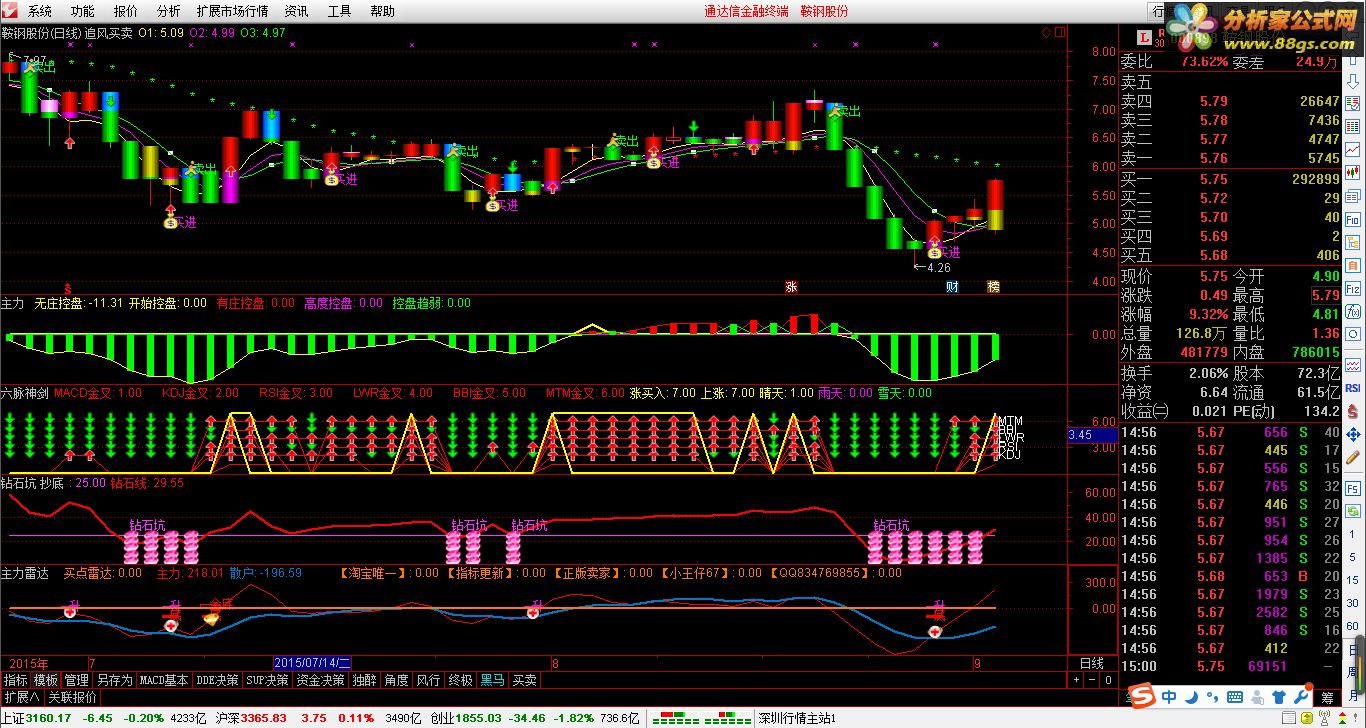
Task: Switch to the DDE决策 template tab
Action: click(x=218, y=680)
